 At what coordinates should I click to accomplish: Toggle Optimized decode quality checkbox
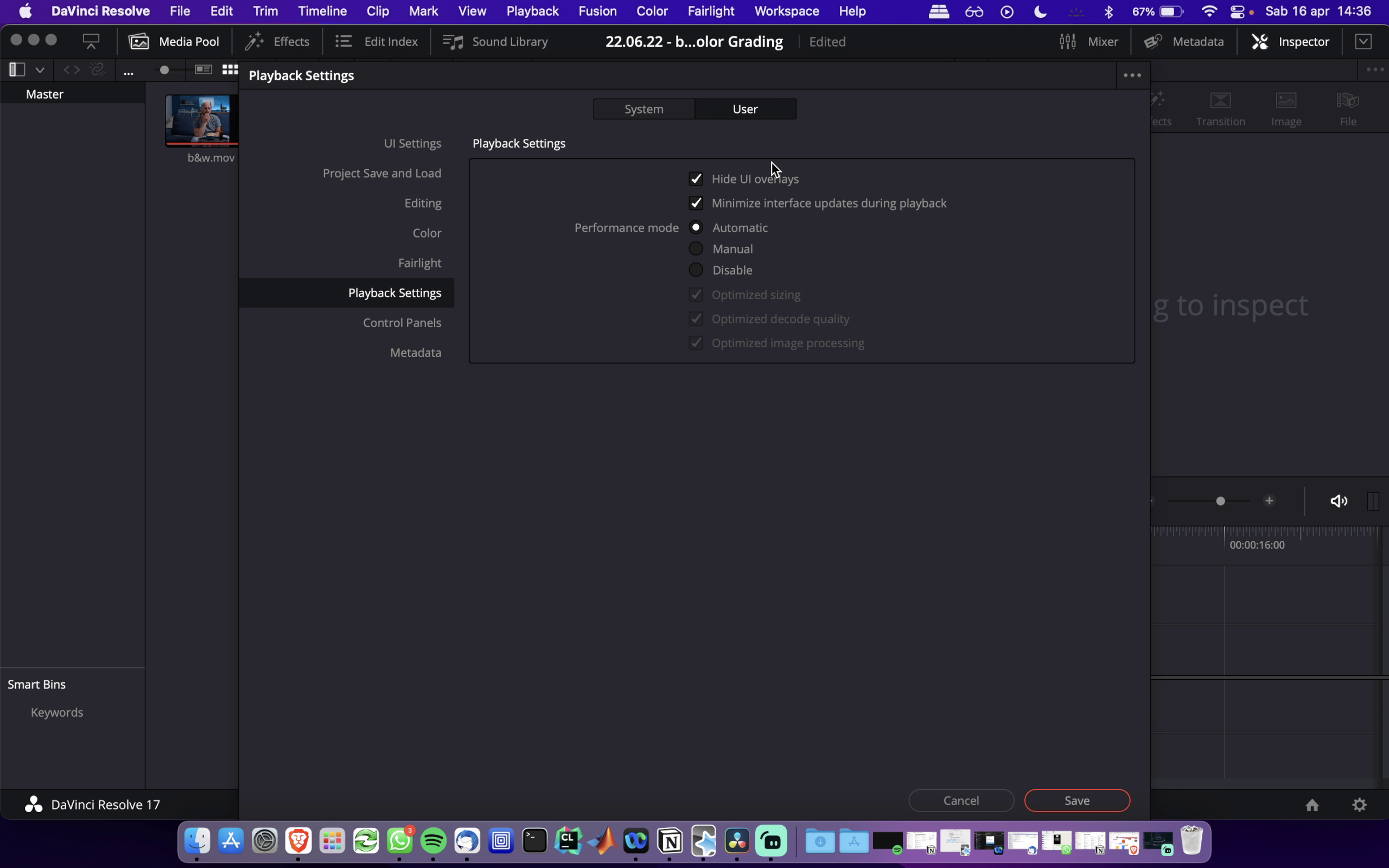[x=696, y=318]
